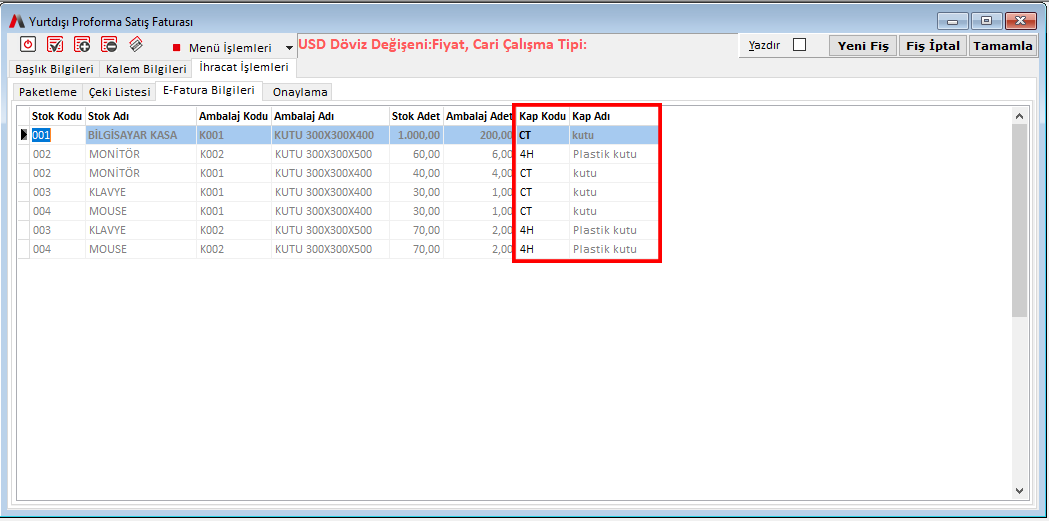
Task: Click the scrollbar up arrow in grid
Action: [x=1019, y=116]
